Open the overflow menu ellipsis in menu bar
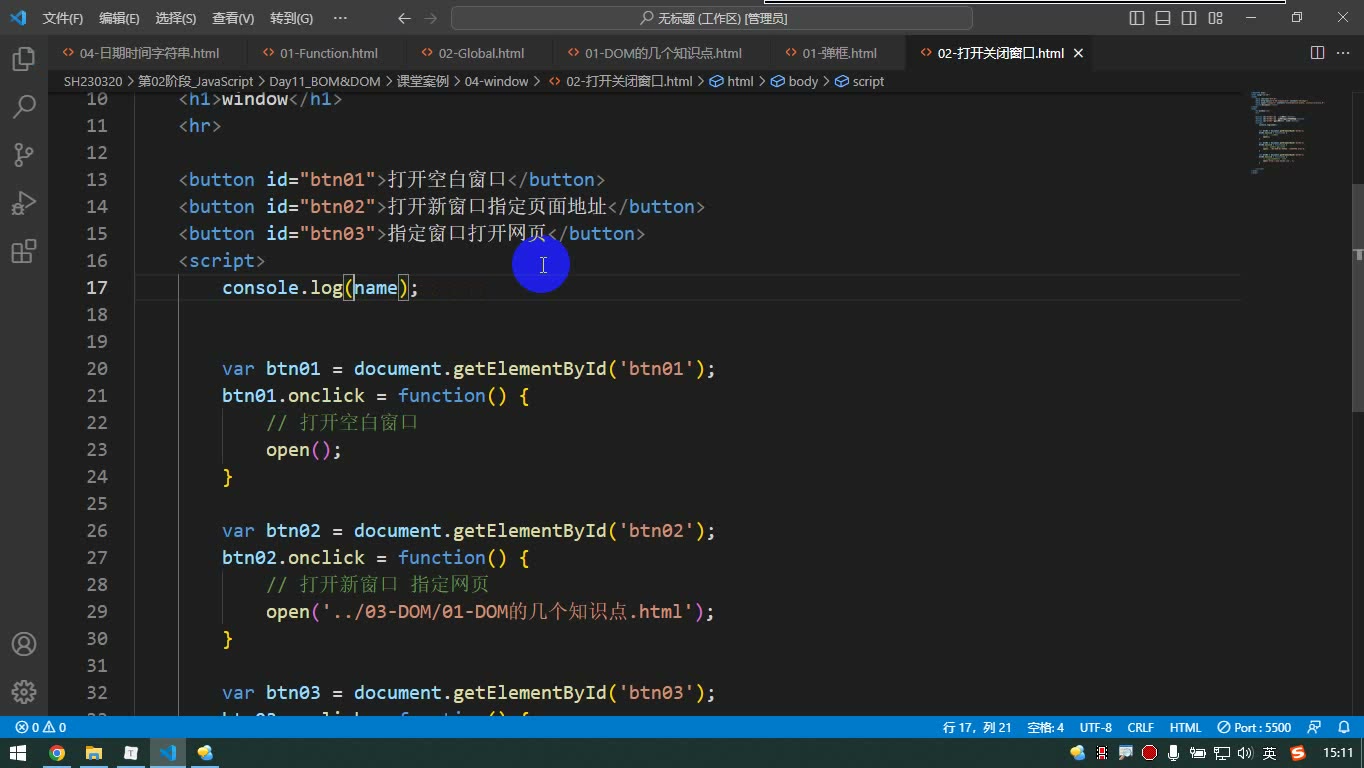This screenshot has width=1364, height=768. [x=340, y=18]
